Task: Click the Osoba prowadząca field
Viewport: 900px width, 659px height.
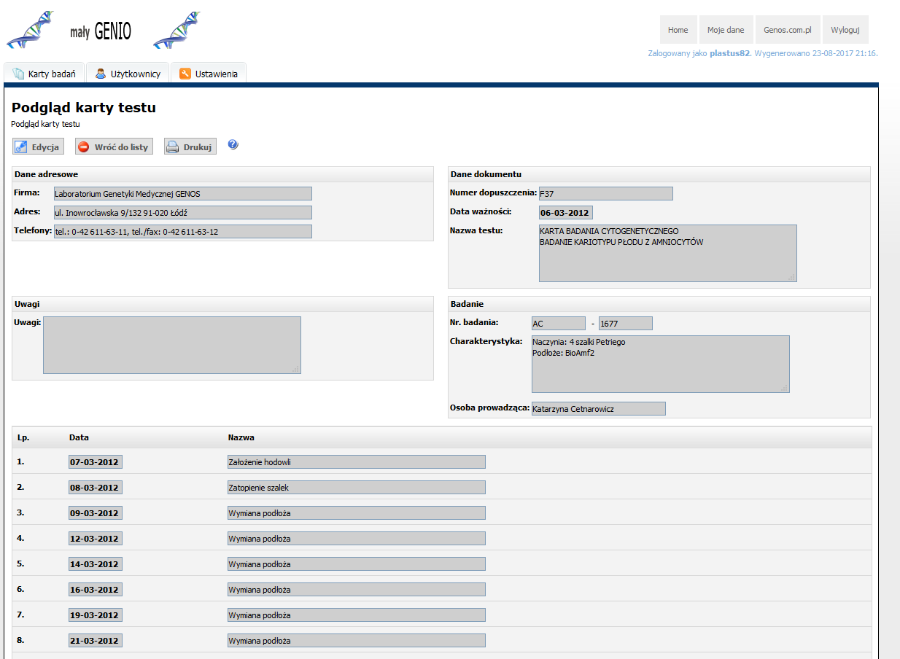Action: coord(598,409)
